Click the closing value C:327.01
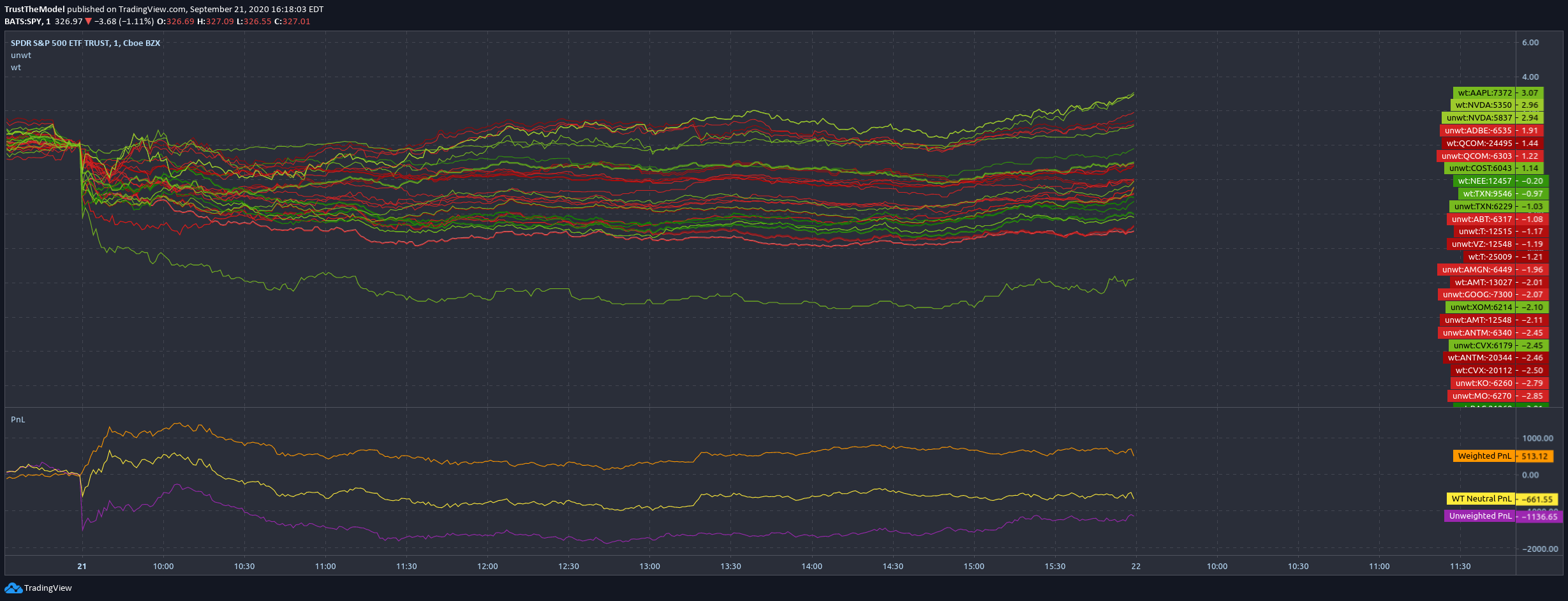This screenshot has height=601, width=1568. [292, 22]
